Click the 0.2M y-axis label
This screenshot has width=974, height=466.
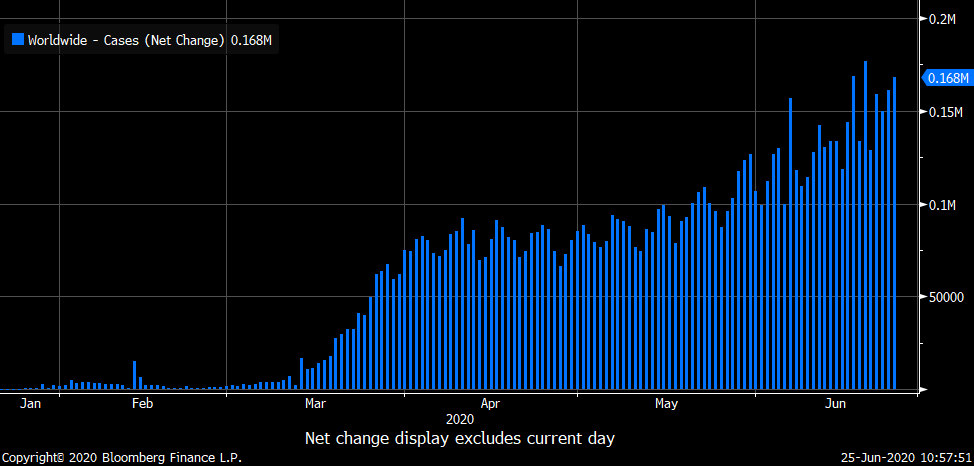point(944,19)
